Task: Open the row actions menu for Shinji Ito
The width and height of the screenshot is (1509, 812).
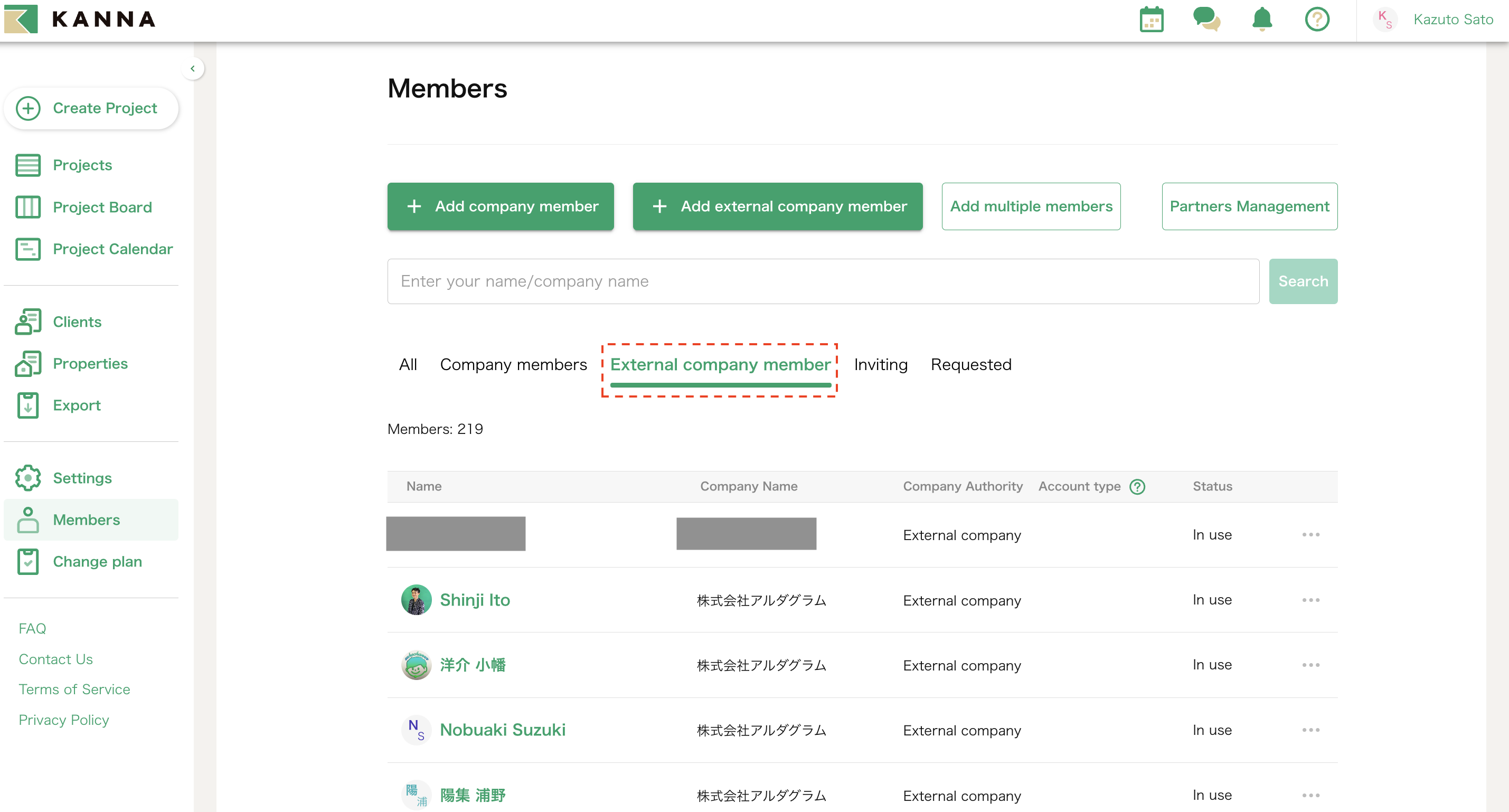Action: 1312,600
